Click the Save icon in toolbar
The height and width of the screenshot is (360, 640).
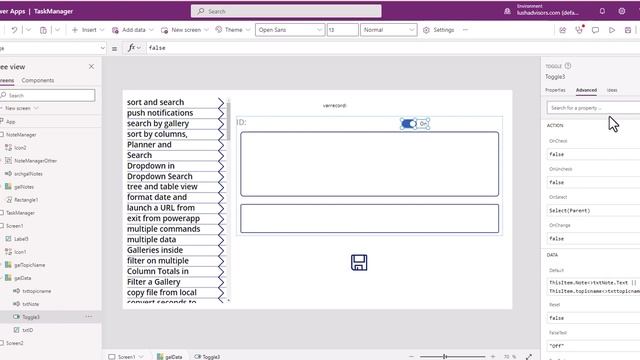(628, 30)
